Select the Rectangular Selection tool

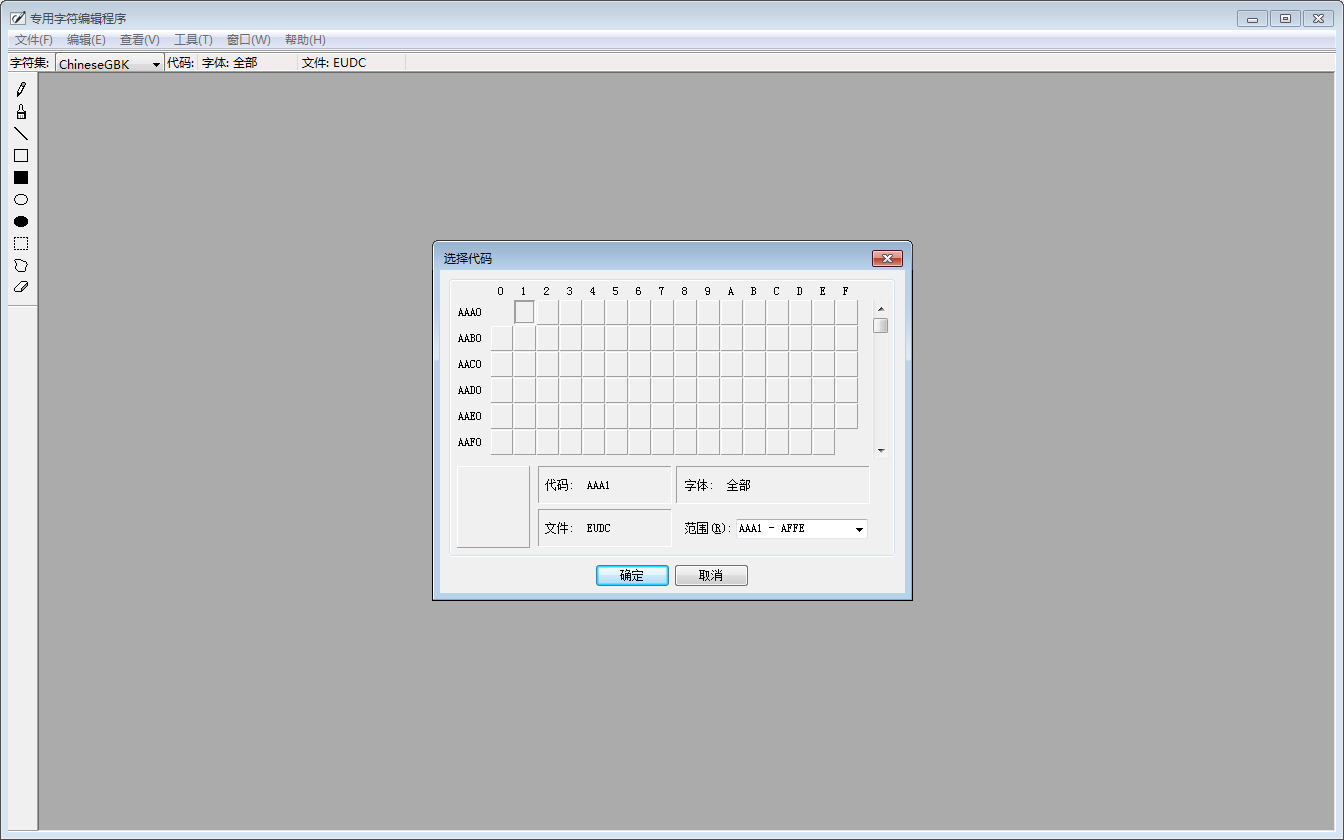click(x=21, y=244)
